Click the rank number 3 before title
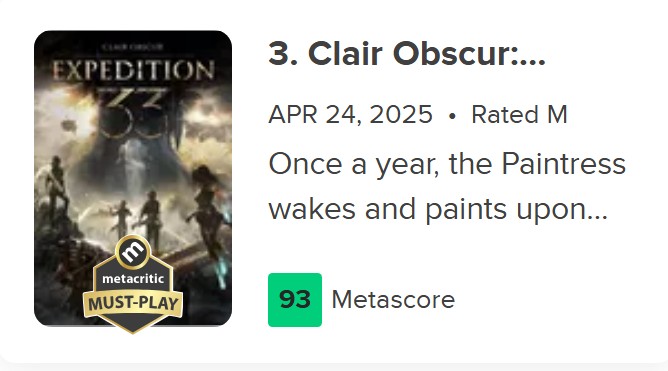This screenshot has width=668, height=371. point(278,54)
